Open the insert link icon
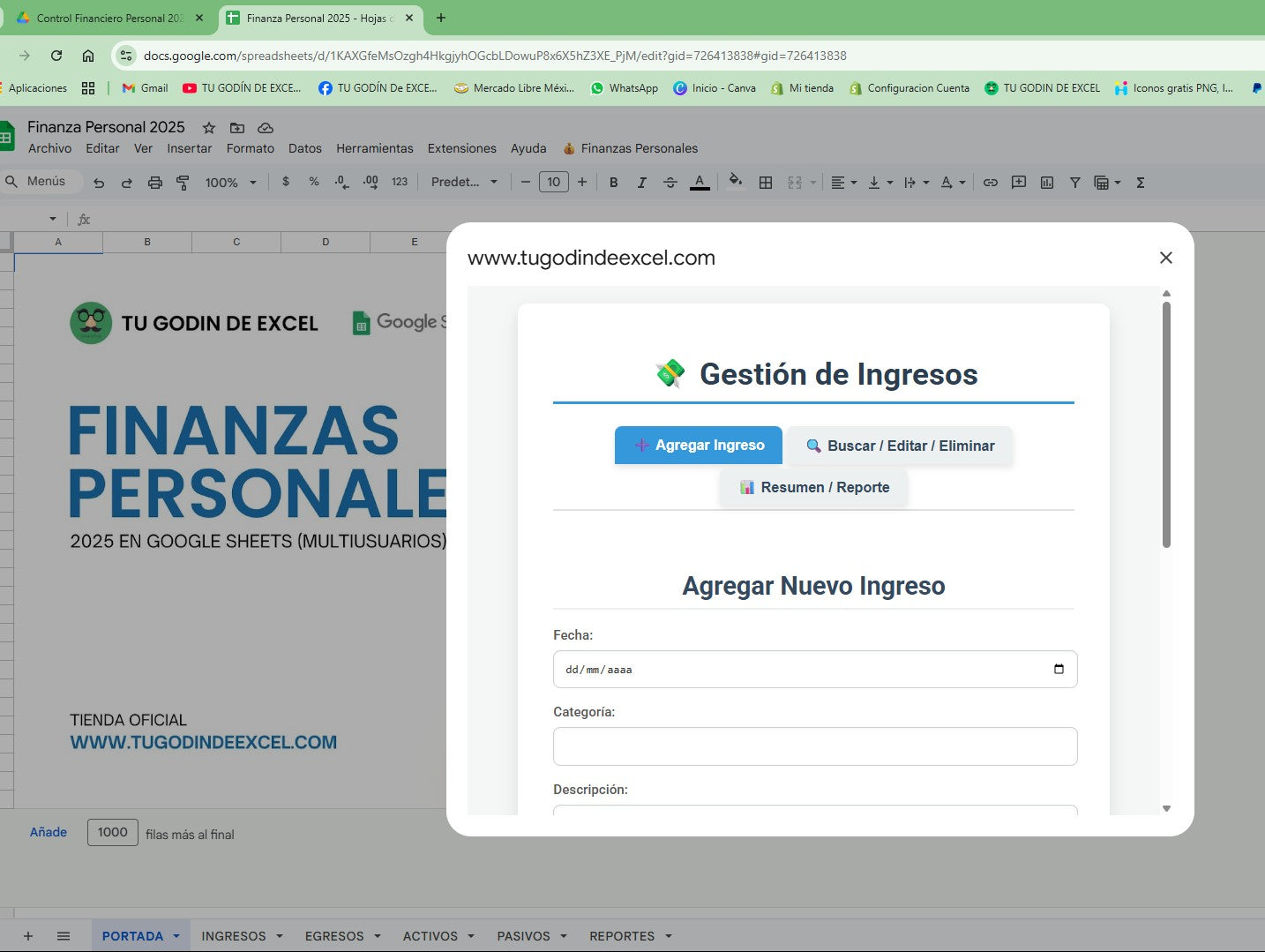Image resolution: width=1265 pixels, height=952 pixels. point(991,183)
